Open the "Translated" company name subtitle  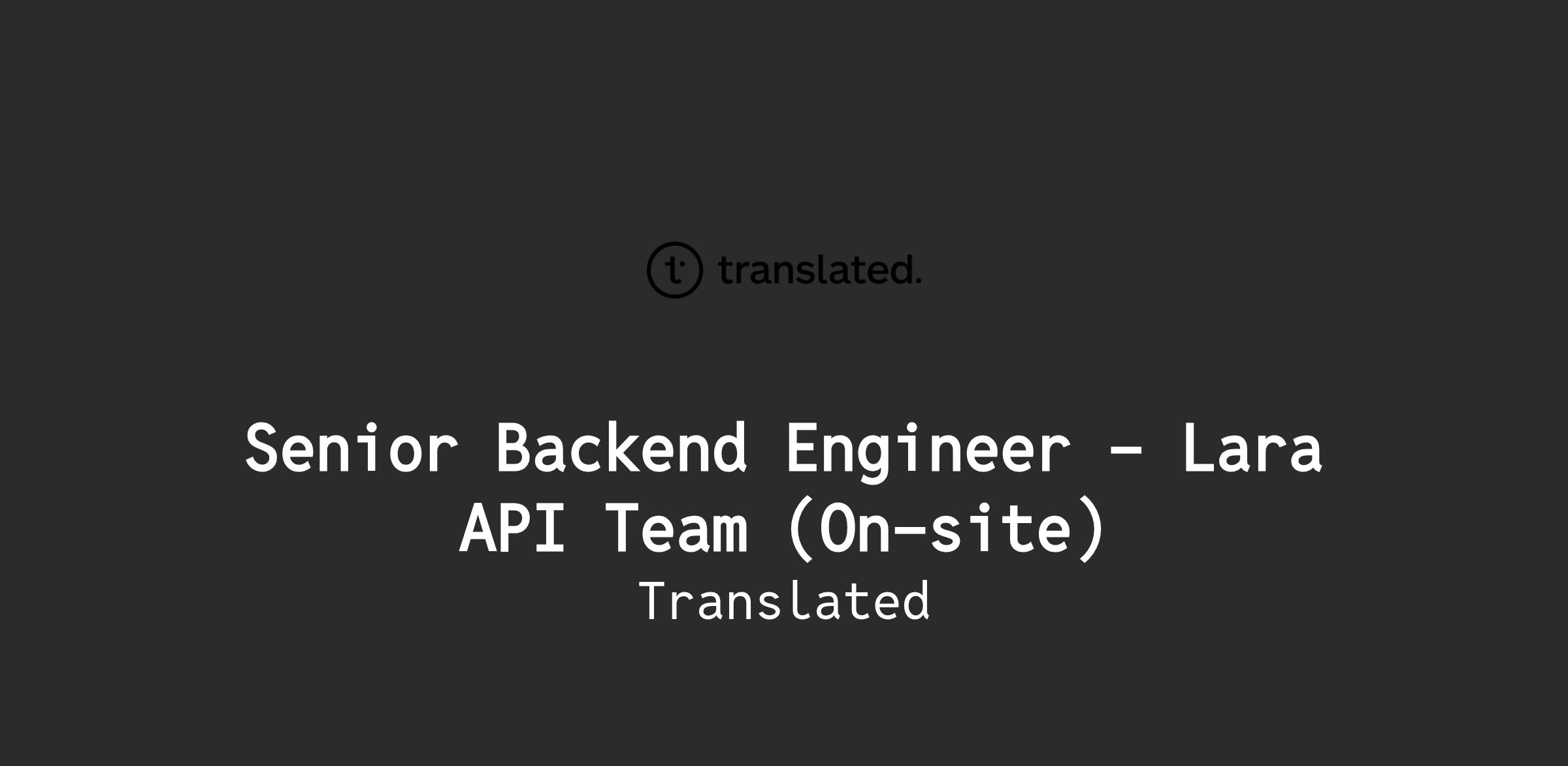(x=784, y=600)
